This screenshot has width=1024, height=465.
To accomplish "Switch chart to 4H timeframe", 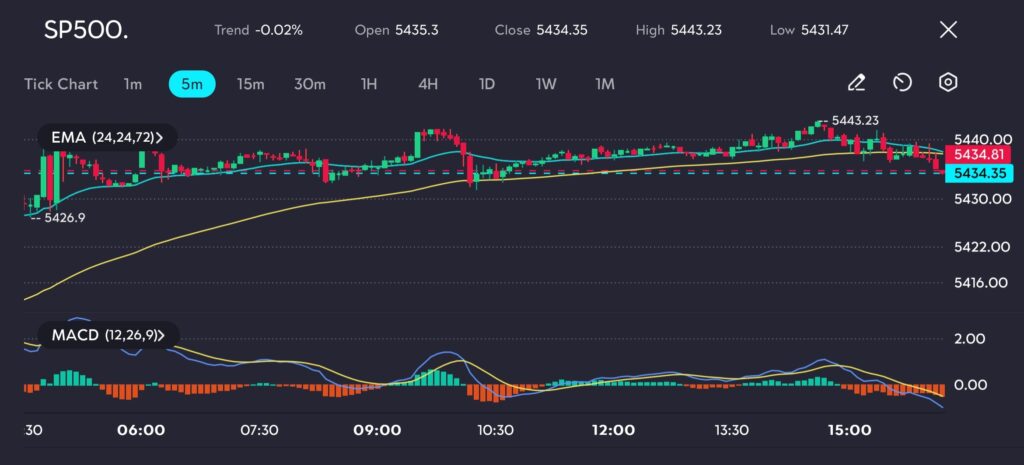I will coord(428,84).
